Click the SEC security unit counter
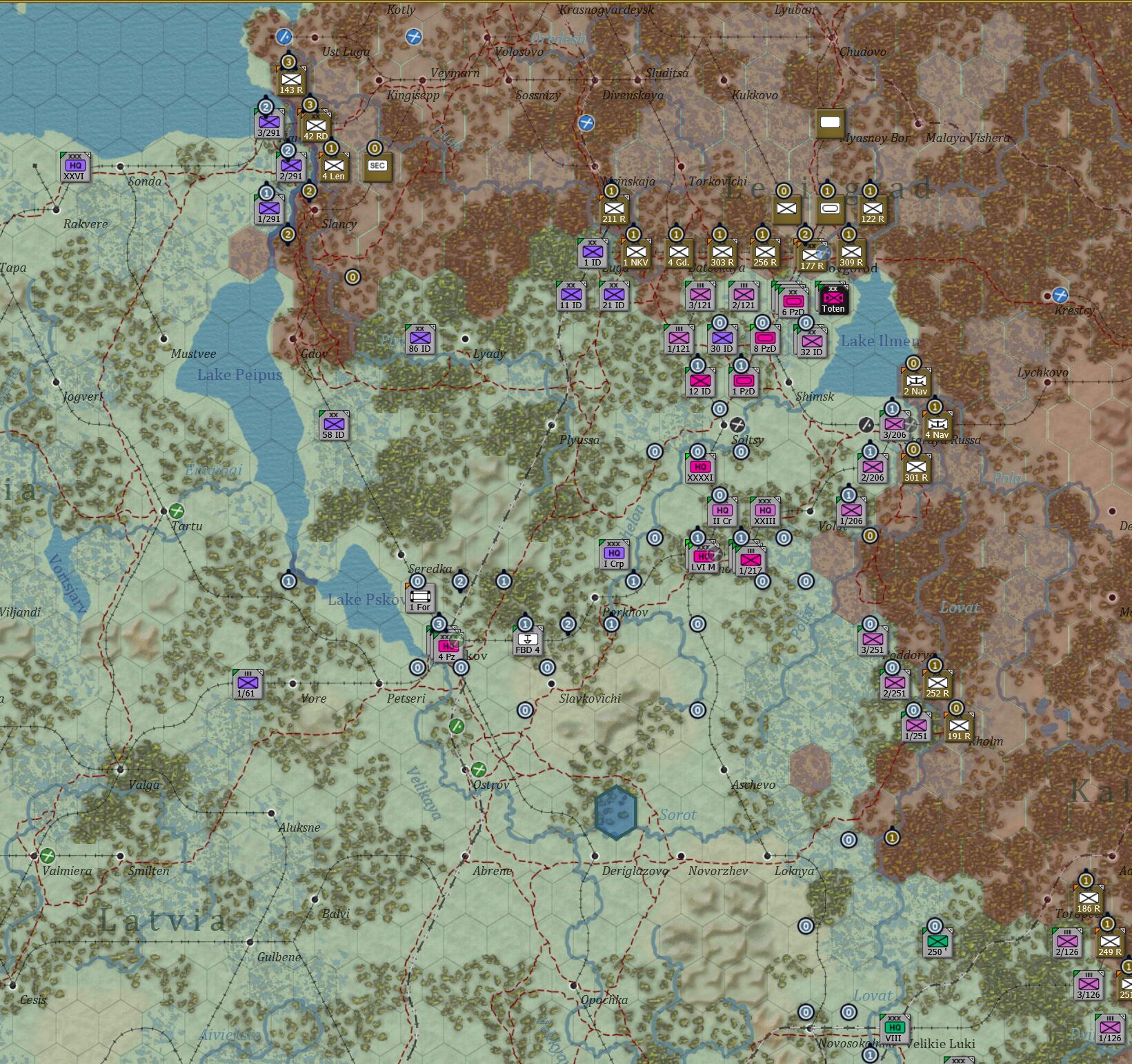The image size is (1132, 1064). click(x=377, y=167)
